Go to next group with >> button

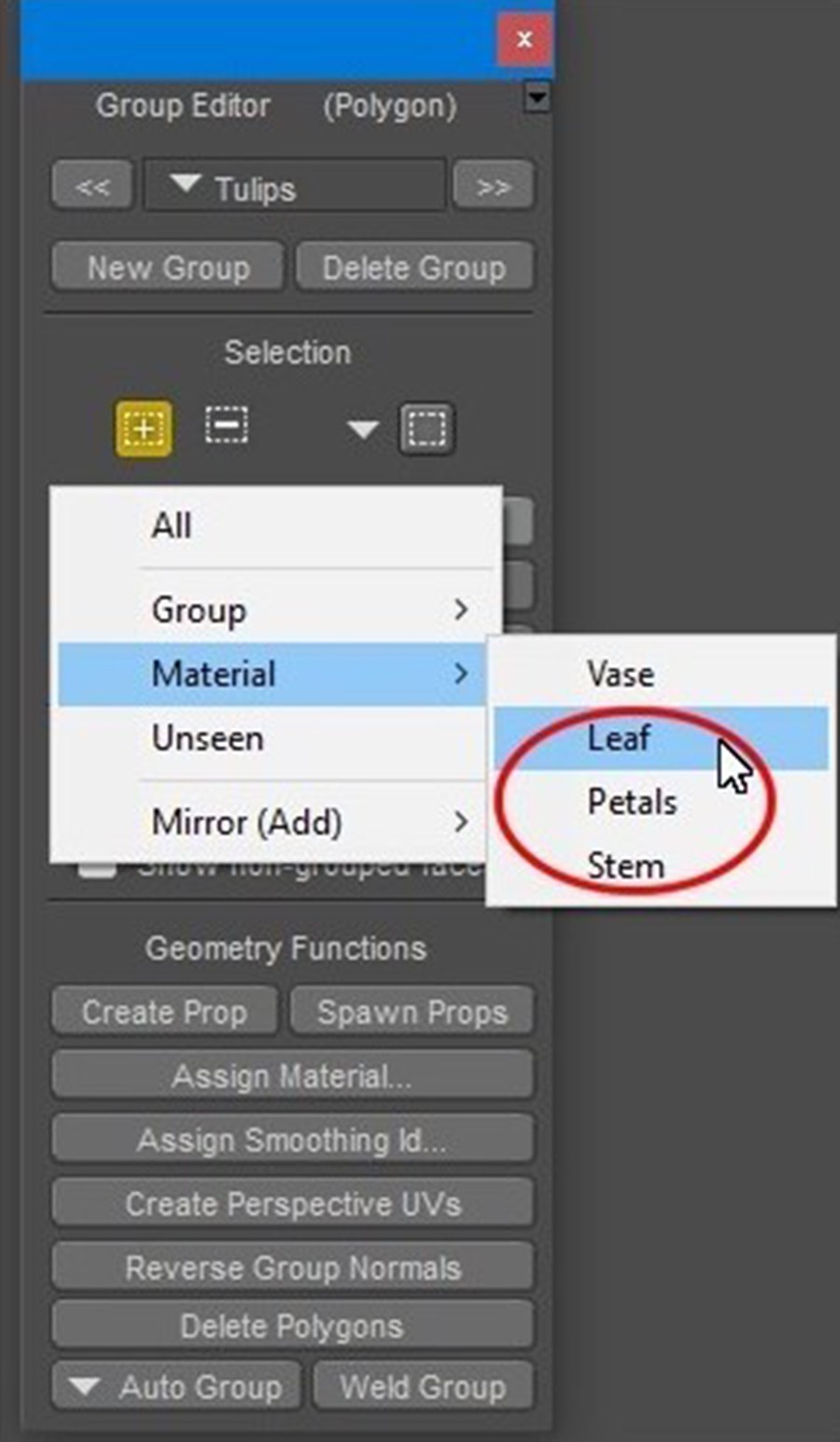493,186
